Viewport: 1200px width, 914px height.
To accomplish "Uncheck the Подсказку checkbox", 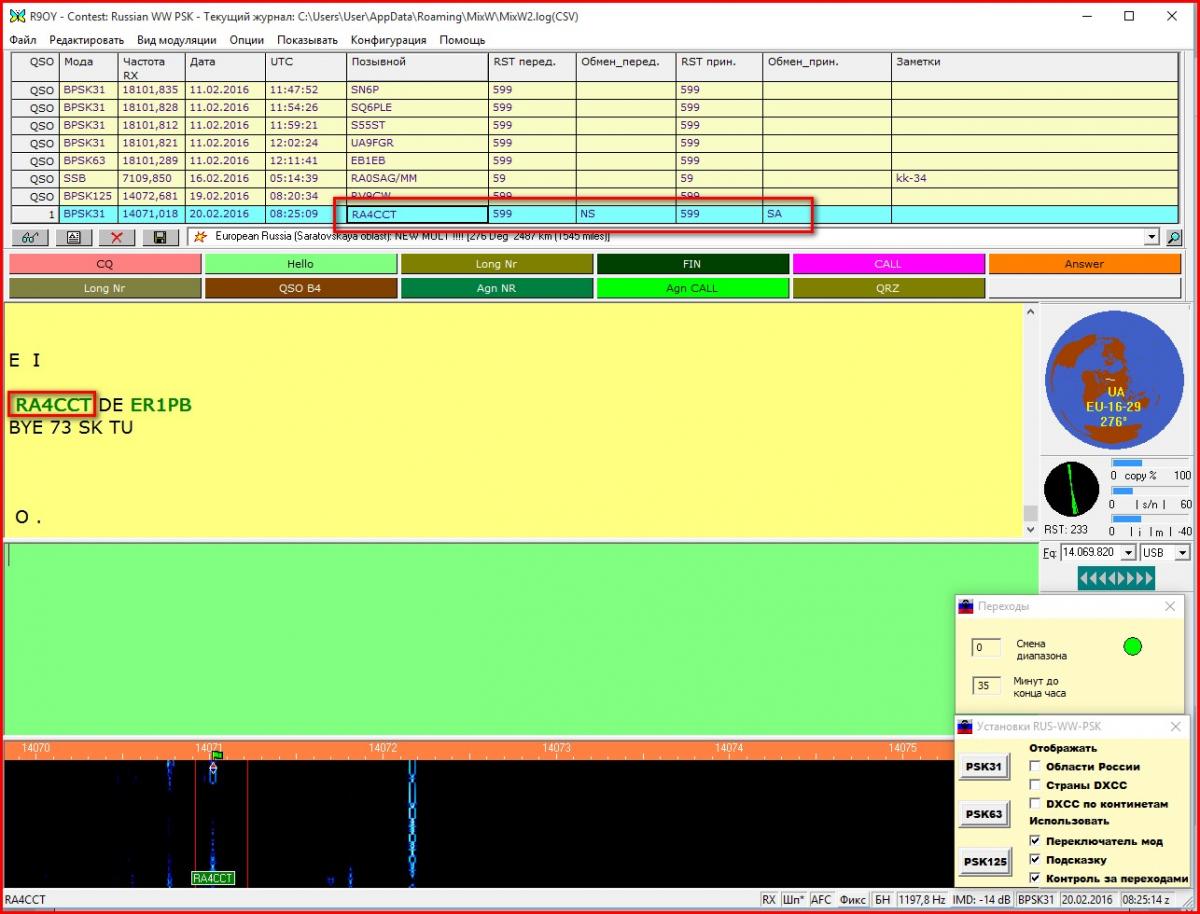I will 1035,859.
